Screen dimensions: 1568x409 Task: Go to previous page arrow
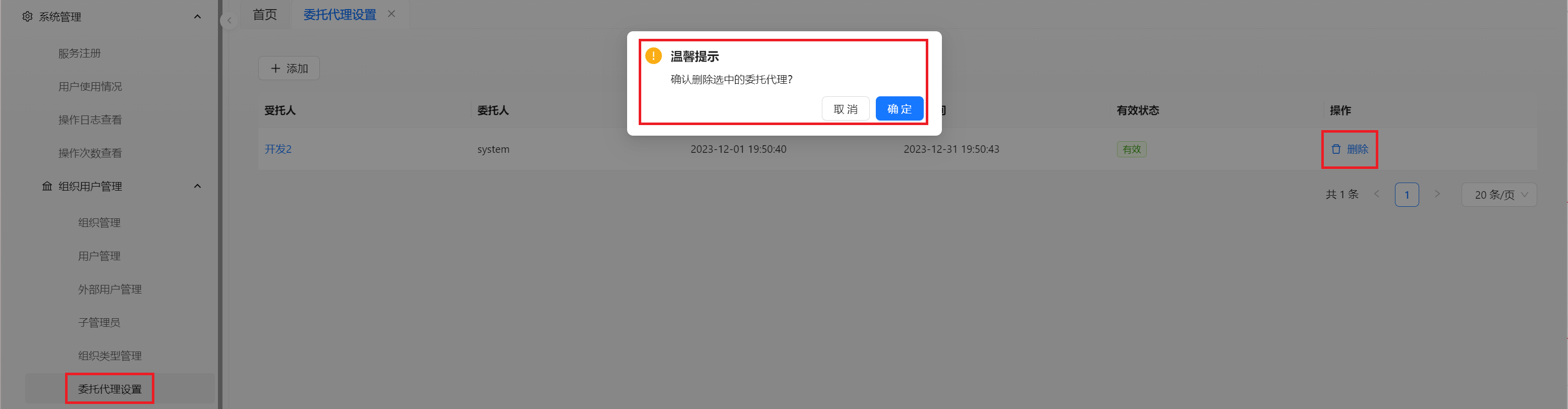click(1376, 194)
